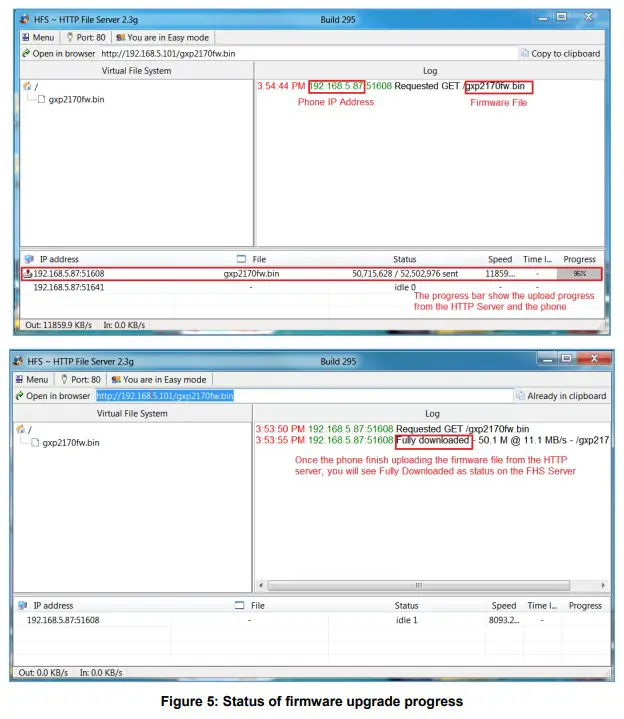
Task: Click the File column icon in upper connections list
Action: (241, 259)
